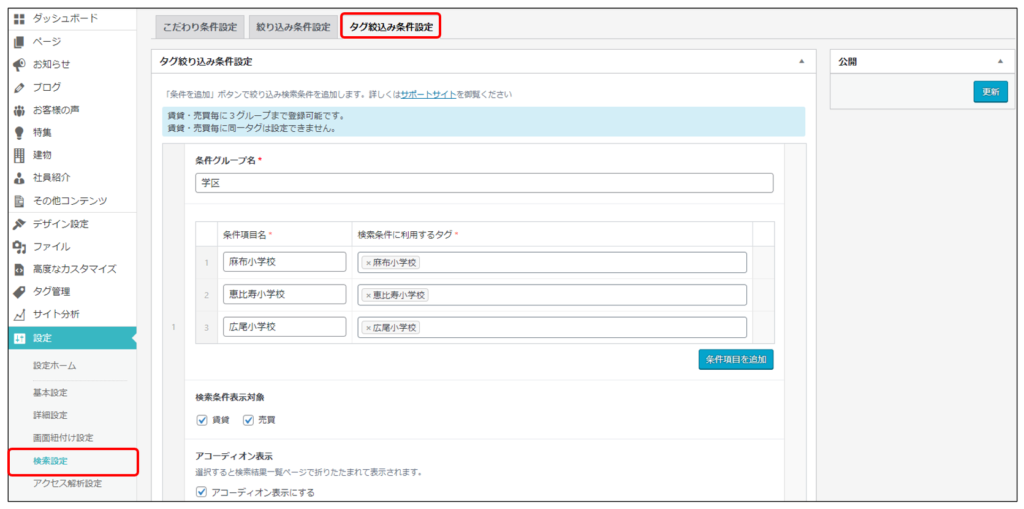Click the pencil icon beside ブログ

click(18, 87)
